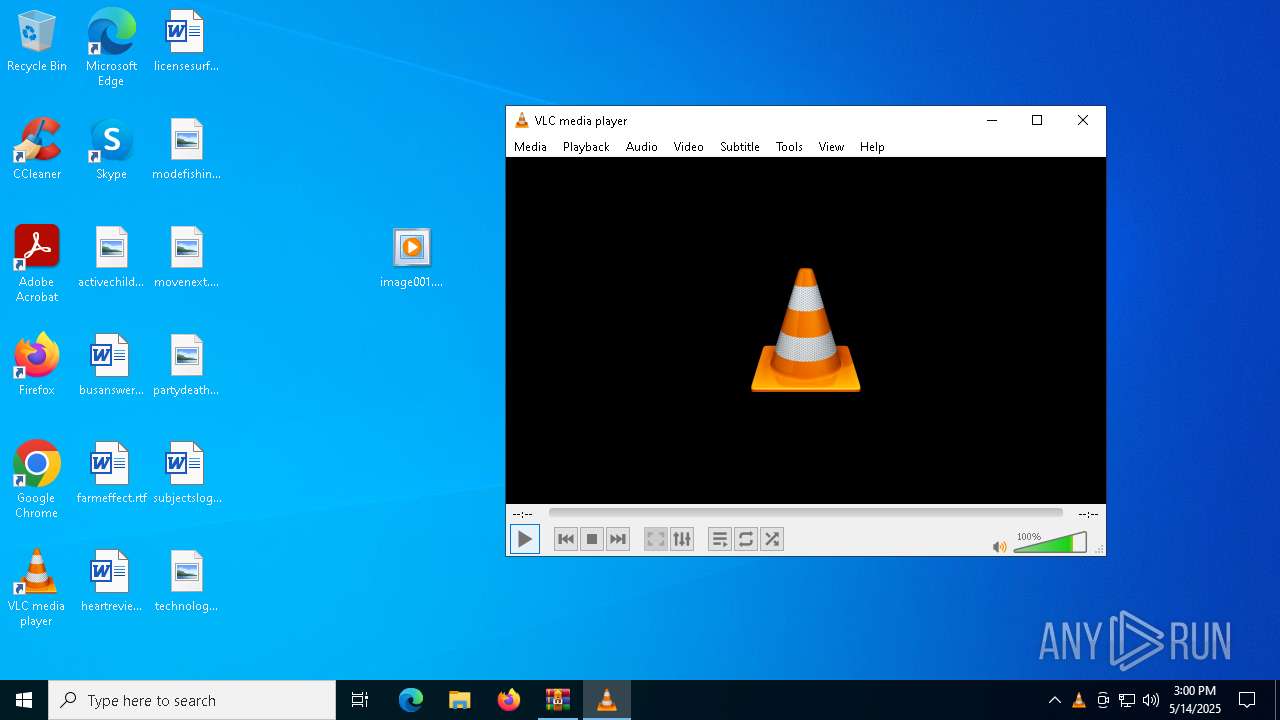Open the View menu

[x=831, y=146]
